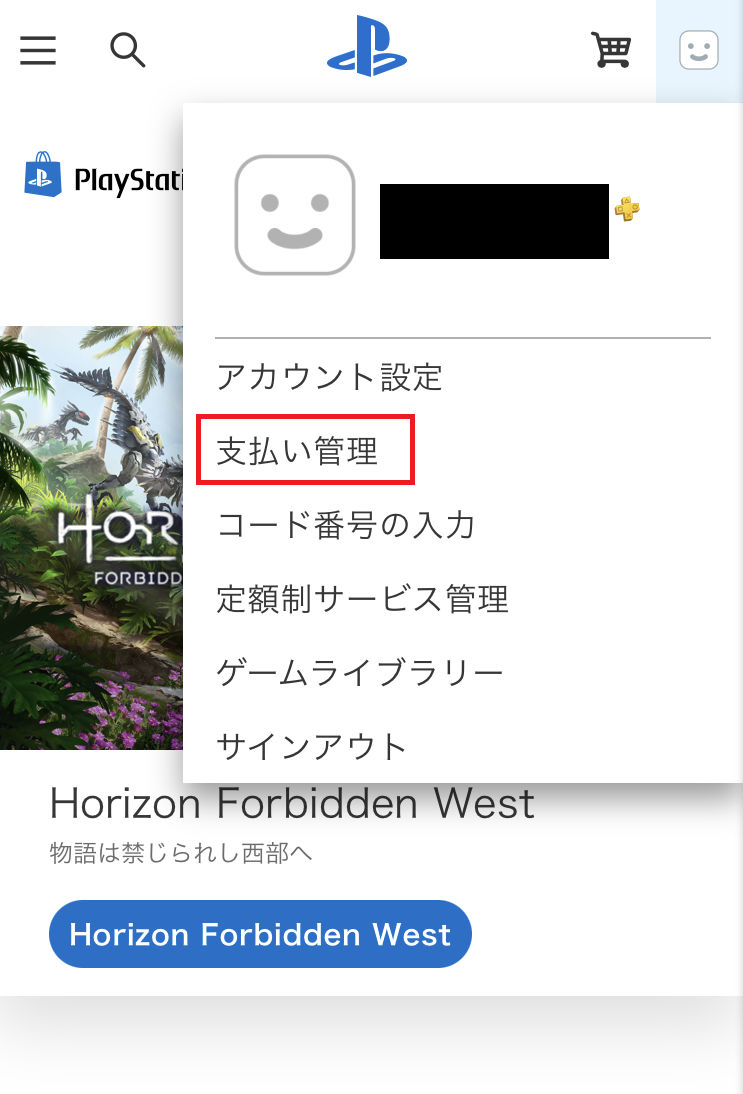Open the shopping cart
The width and height of the screenshot is (743, 1094).
click(611, 50)
